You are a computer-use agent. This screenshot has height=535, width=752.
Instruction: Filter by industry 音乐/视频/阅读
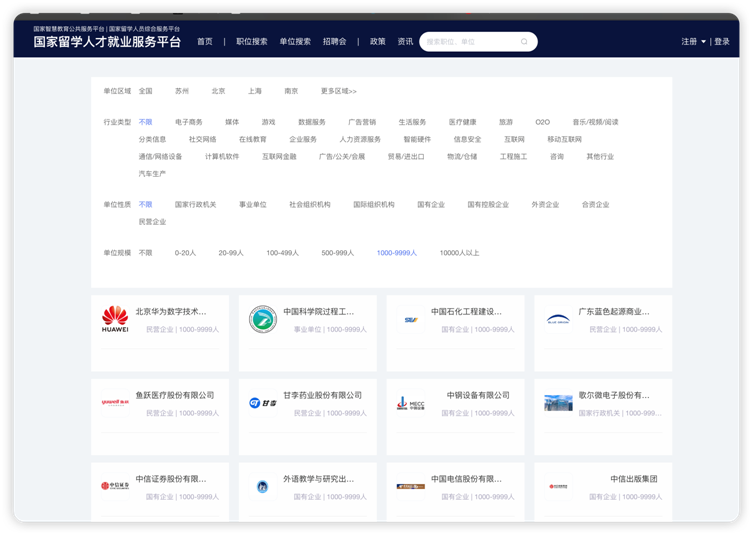pyautogui.click(x=595, y=122)
